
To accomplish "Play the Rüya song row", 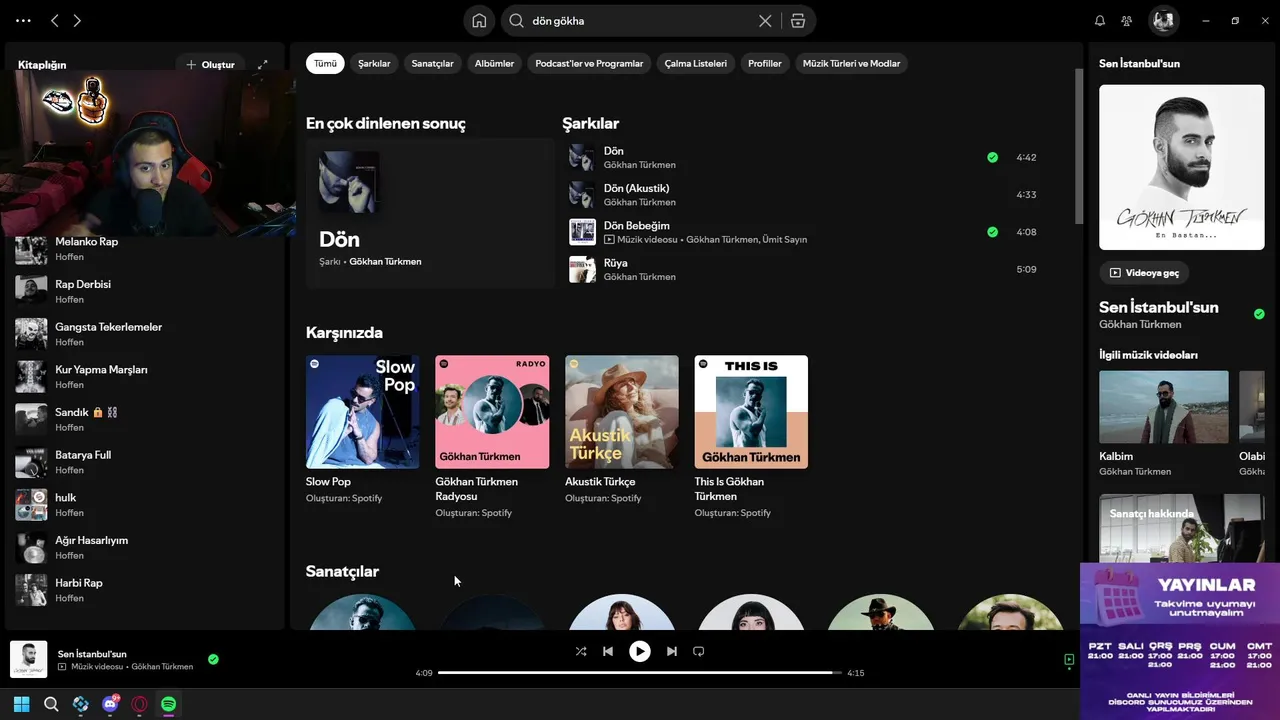I will (805, 270).
